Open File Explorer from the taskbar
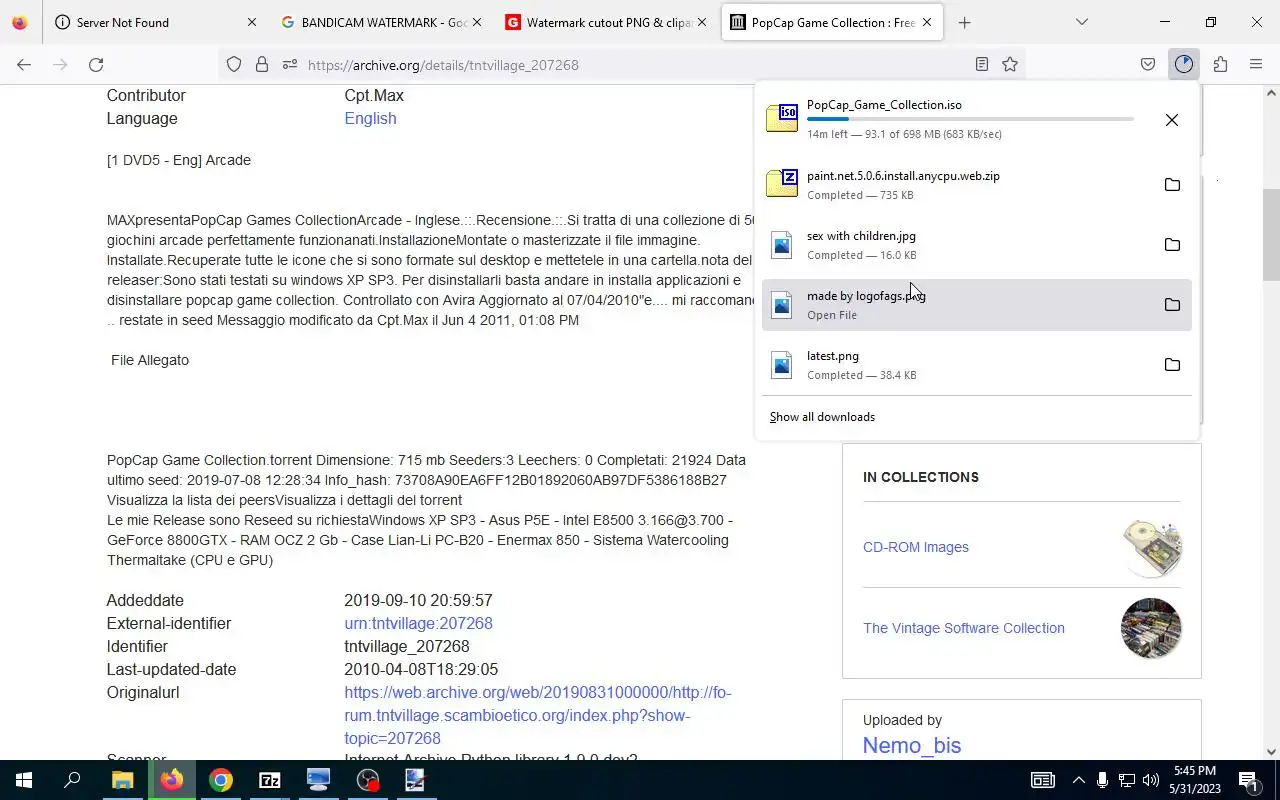 (x=122, y=780)
